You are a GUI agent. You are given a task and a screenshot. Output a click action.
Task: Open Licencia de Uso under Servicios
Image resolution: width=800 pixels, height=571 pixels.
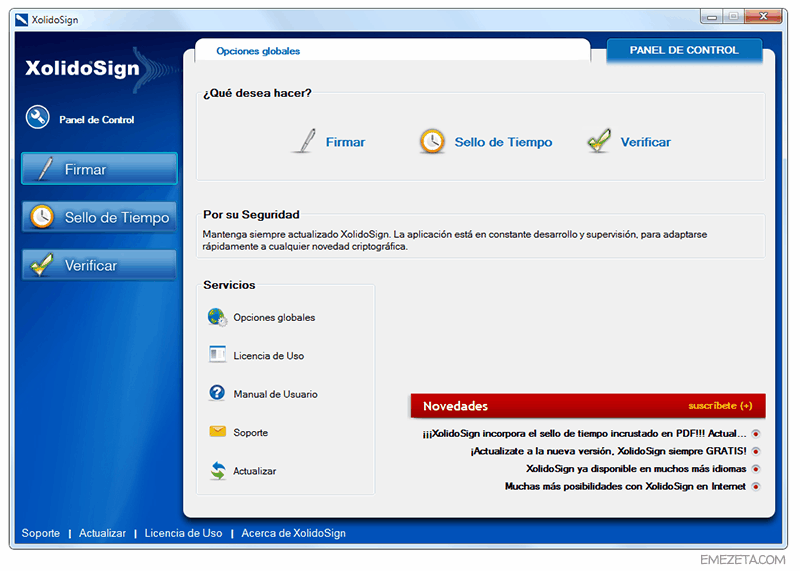click(x=268, y=356)
